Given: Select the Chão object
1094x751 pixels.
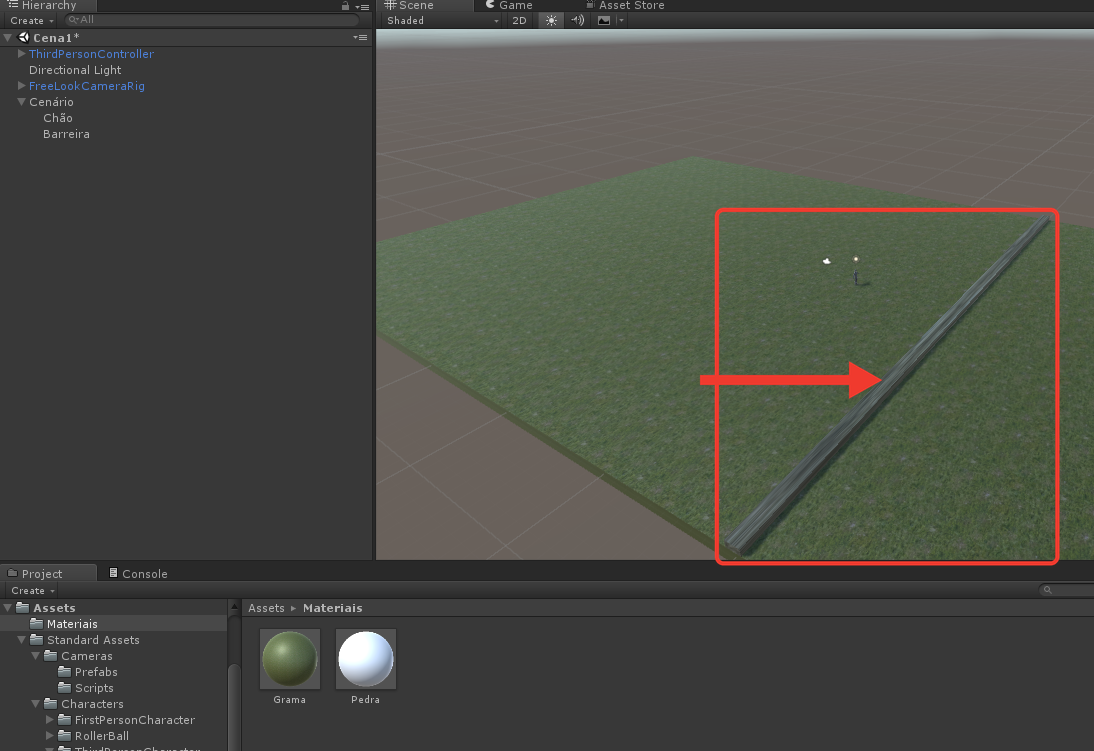Looking at the screenshot, I should [x=58, y=118].
